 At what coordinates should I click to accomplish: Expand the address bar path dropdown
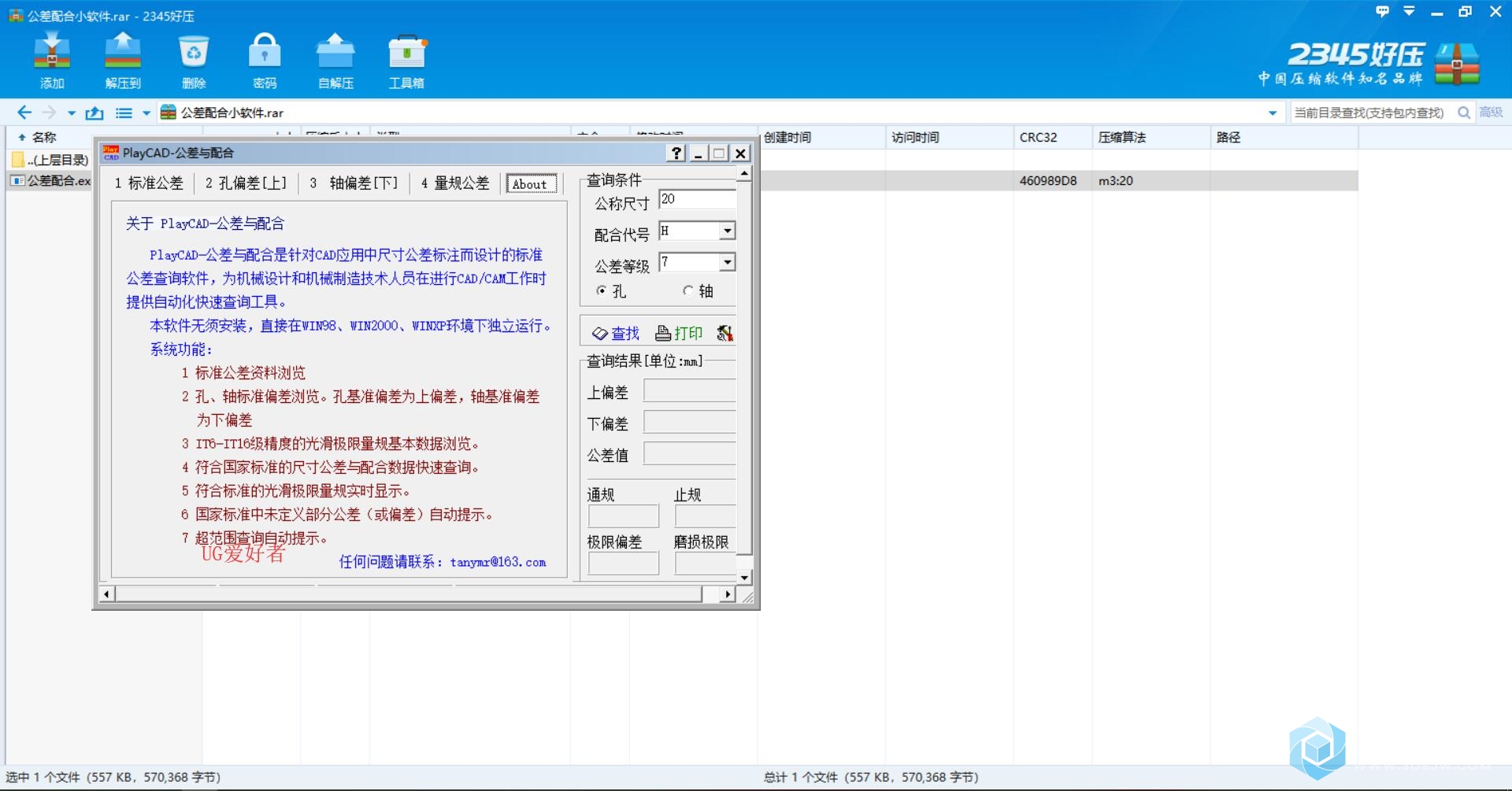click(x=1273, y=113)
